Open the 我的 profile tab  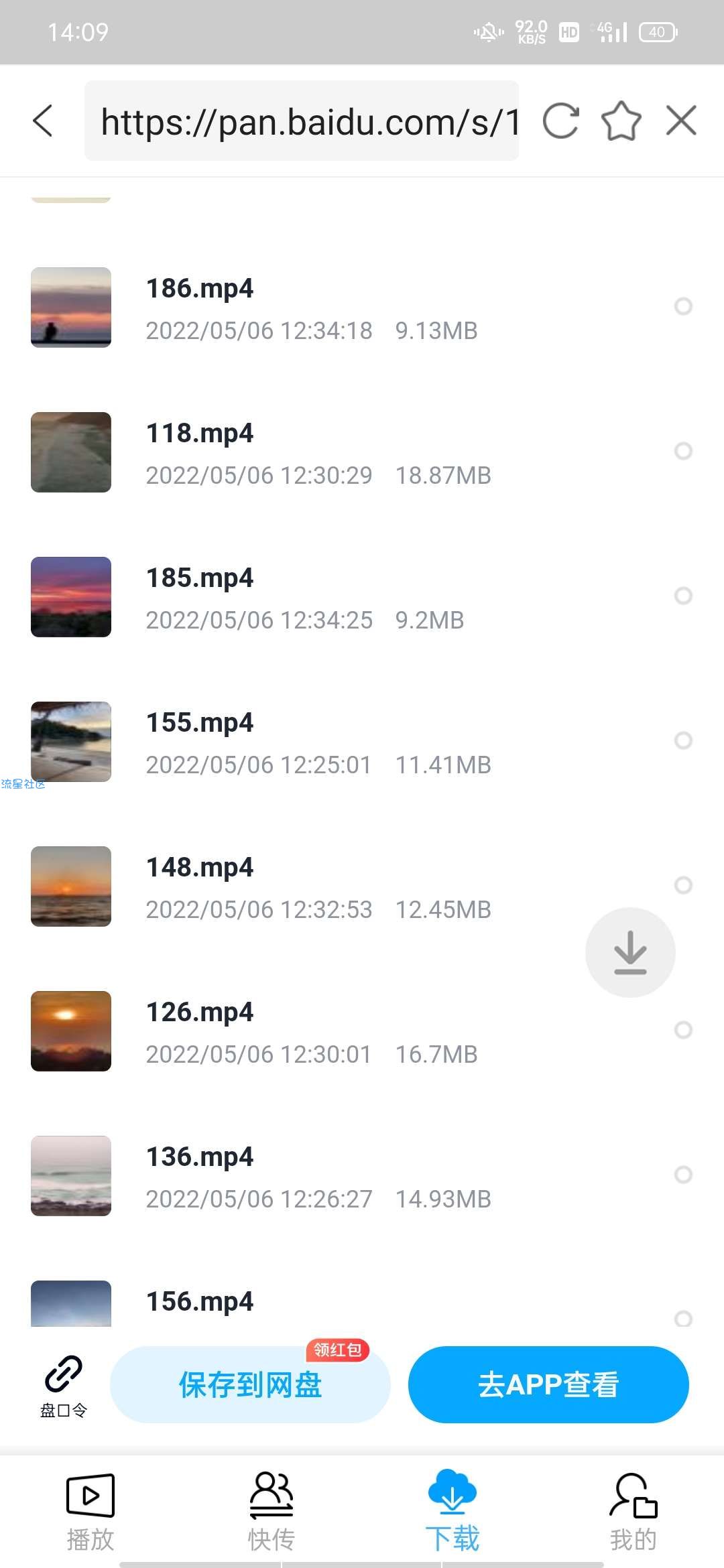click(x=633, y=1512)
